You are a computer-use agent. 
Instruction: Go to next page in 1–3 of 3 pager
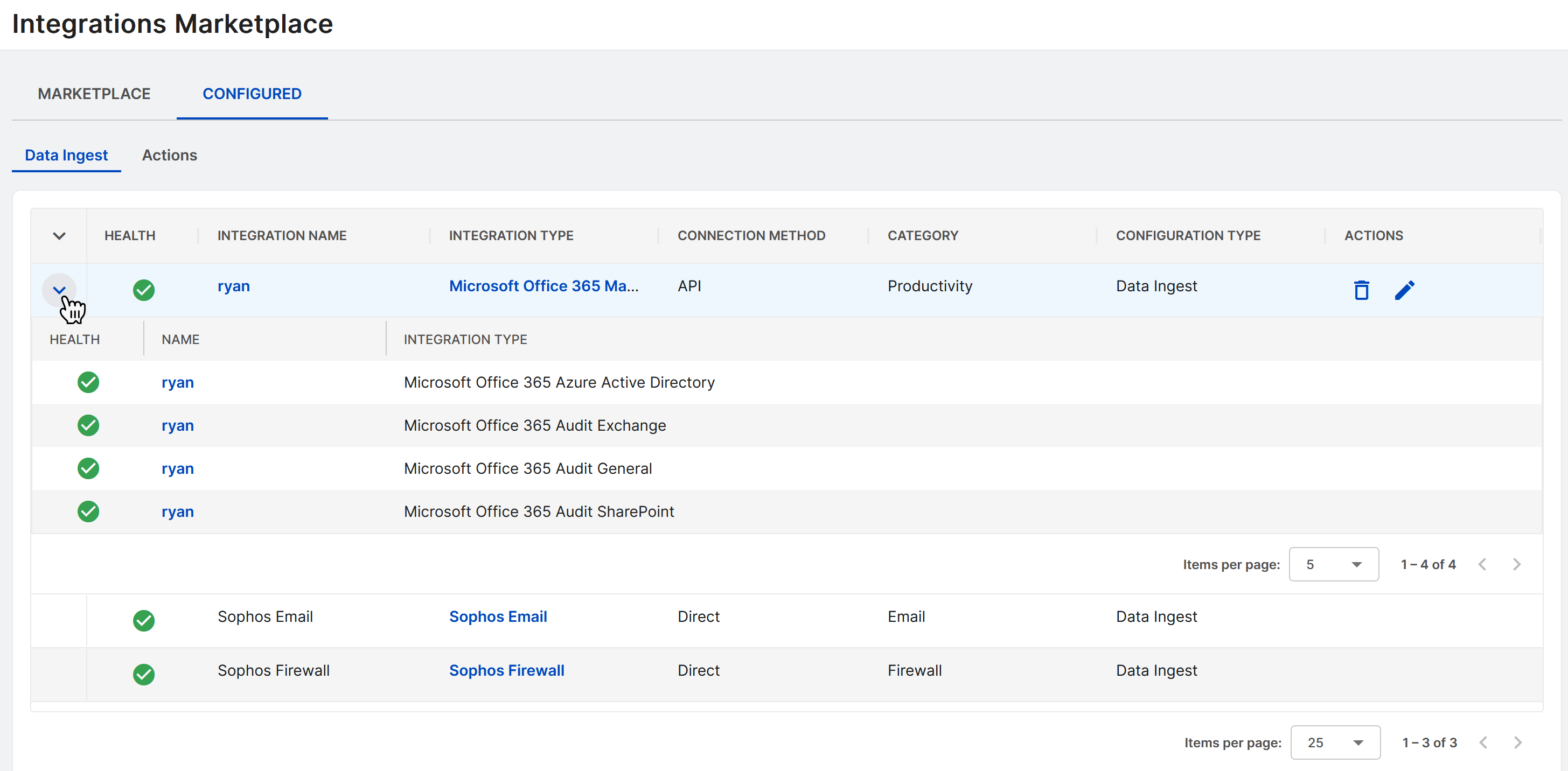1517,742
